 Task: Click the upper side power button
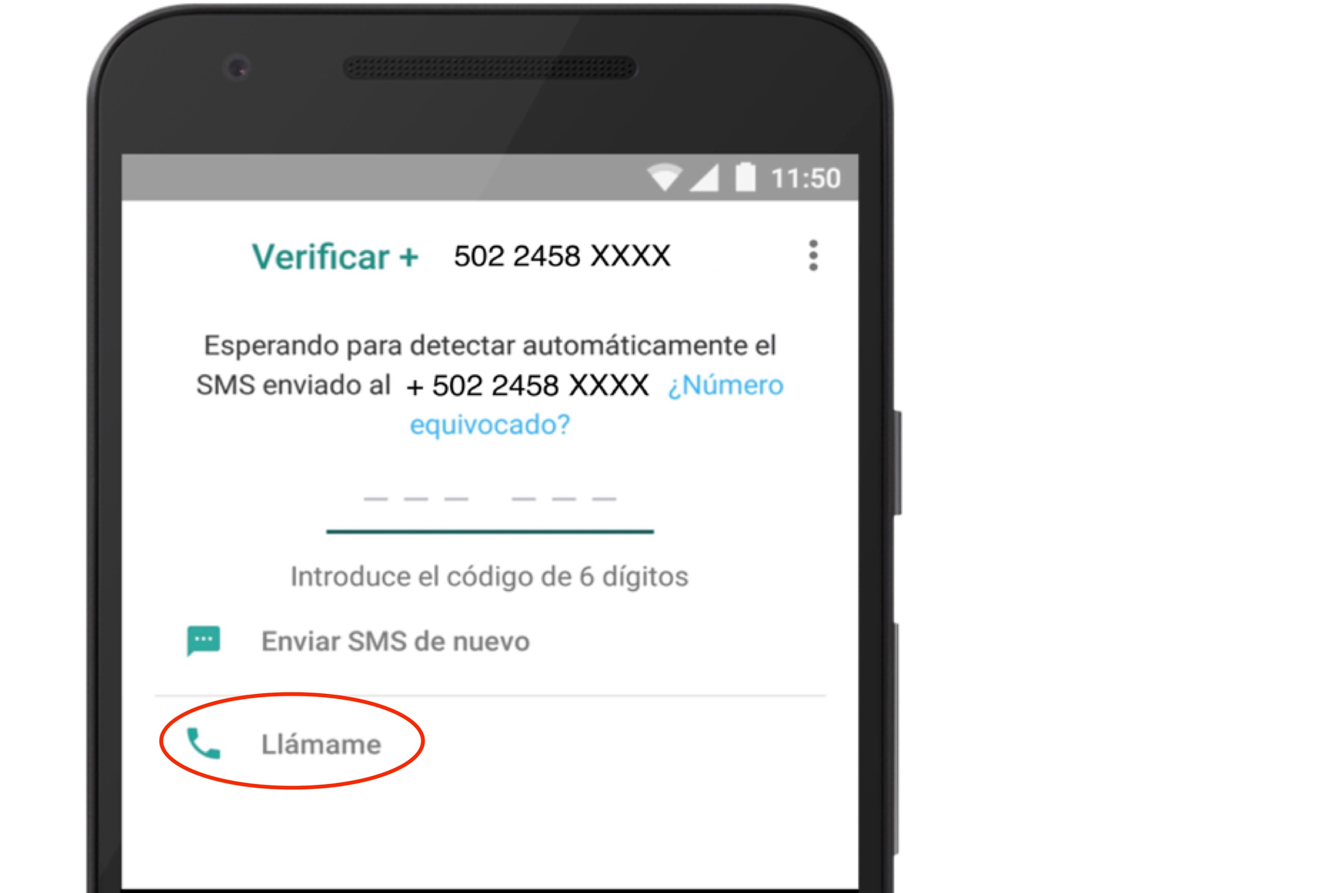(897, 462)
